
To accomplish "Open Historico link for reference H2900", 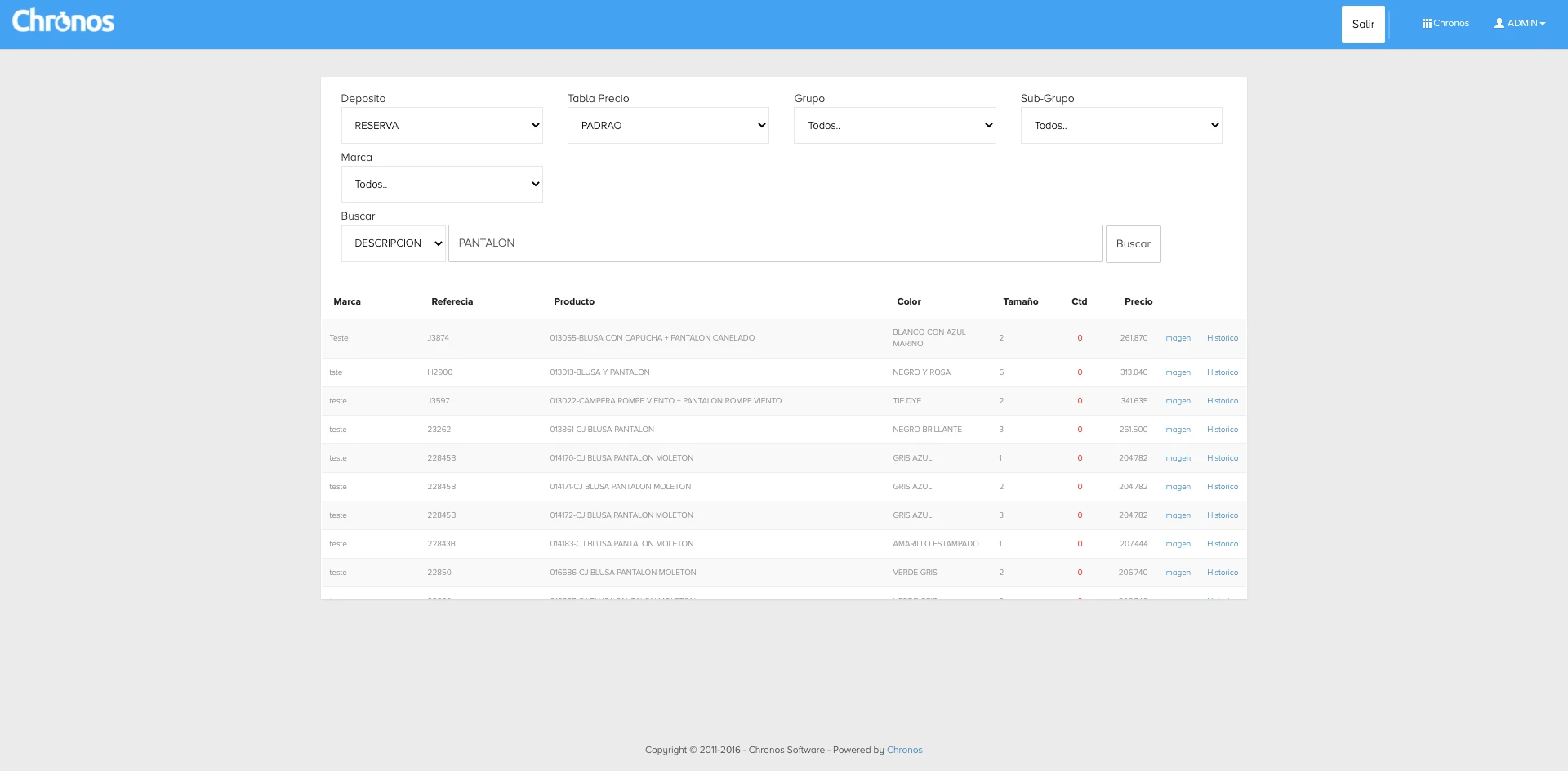I will tap(1223, 372).
